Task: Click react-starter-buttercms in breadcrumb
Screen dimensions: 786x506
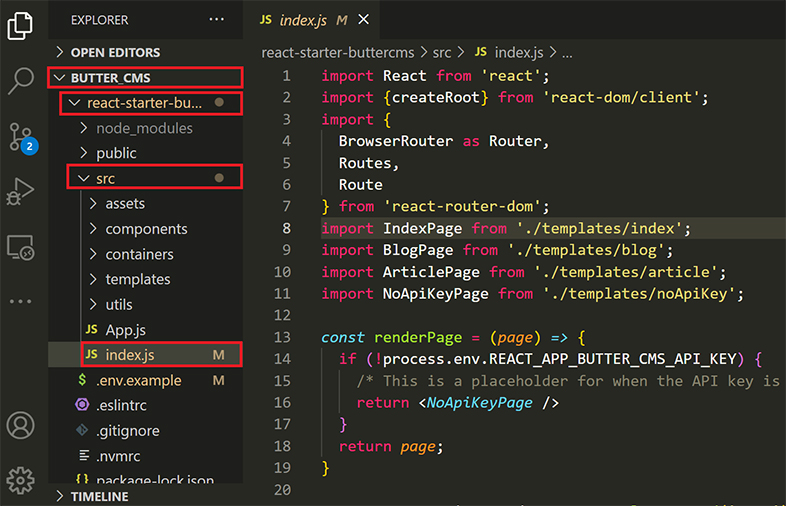Action: (x=338, y=53)
